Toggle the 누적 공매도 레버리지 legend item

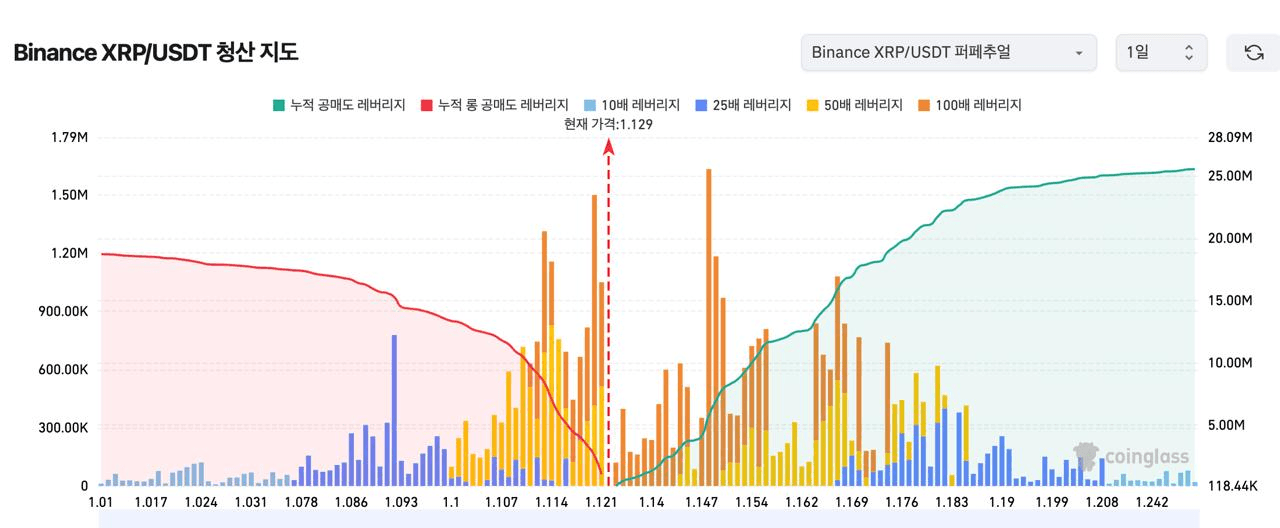[x=339, y=105]
